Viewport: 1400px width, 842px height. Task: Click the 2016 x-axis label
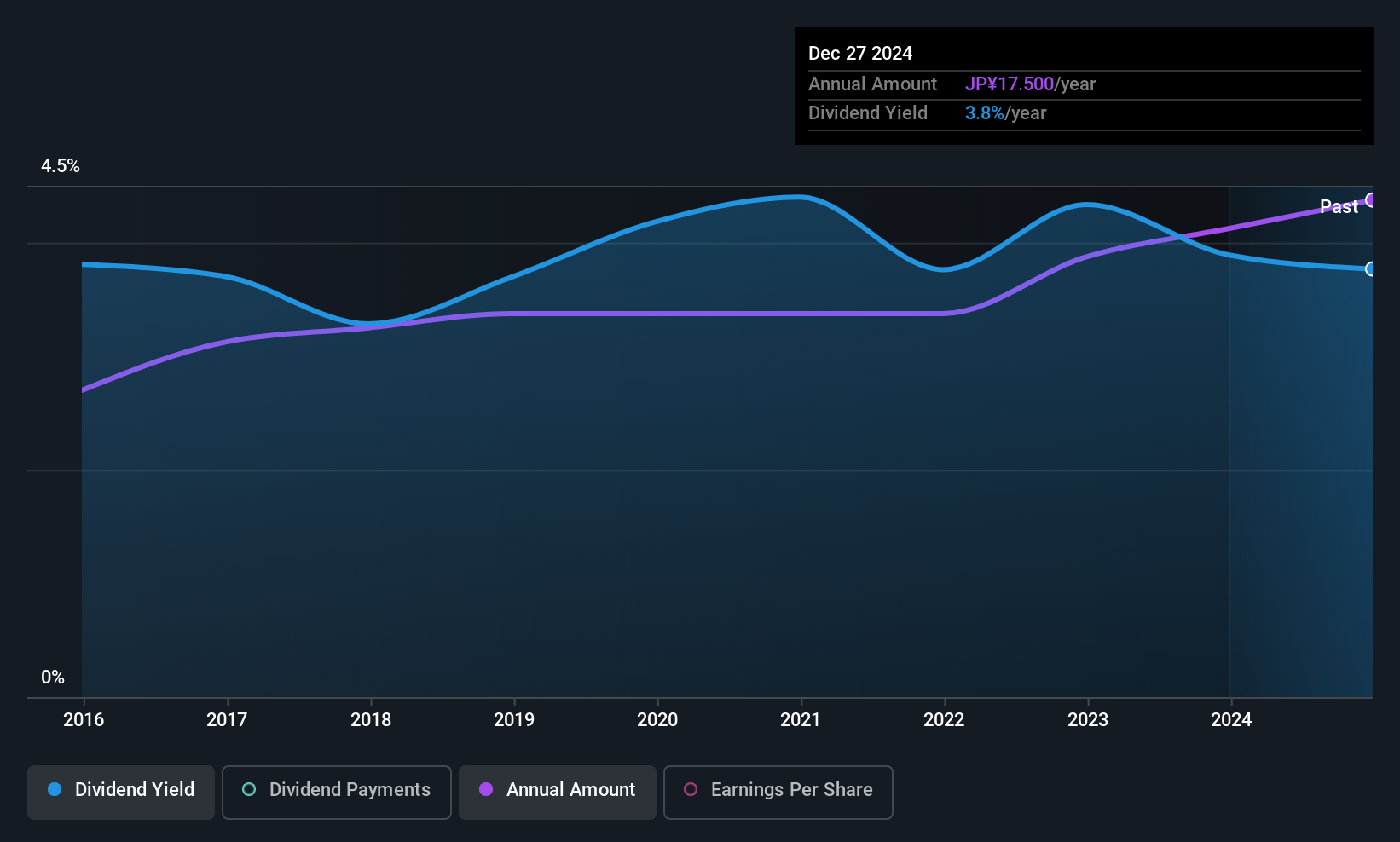click(84, 720)
